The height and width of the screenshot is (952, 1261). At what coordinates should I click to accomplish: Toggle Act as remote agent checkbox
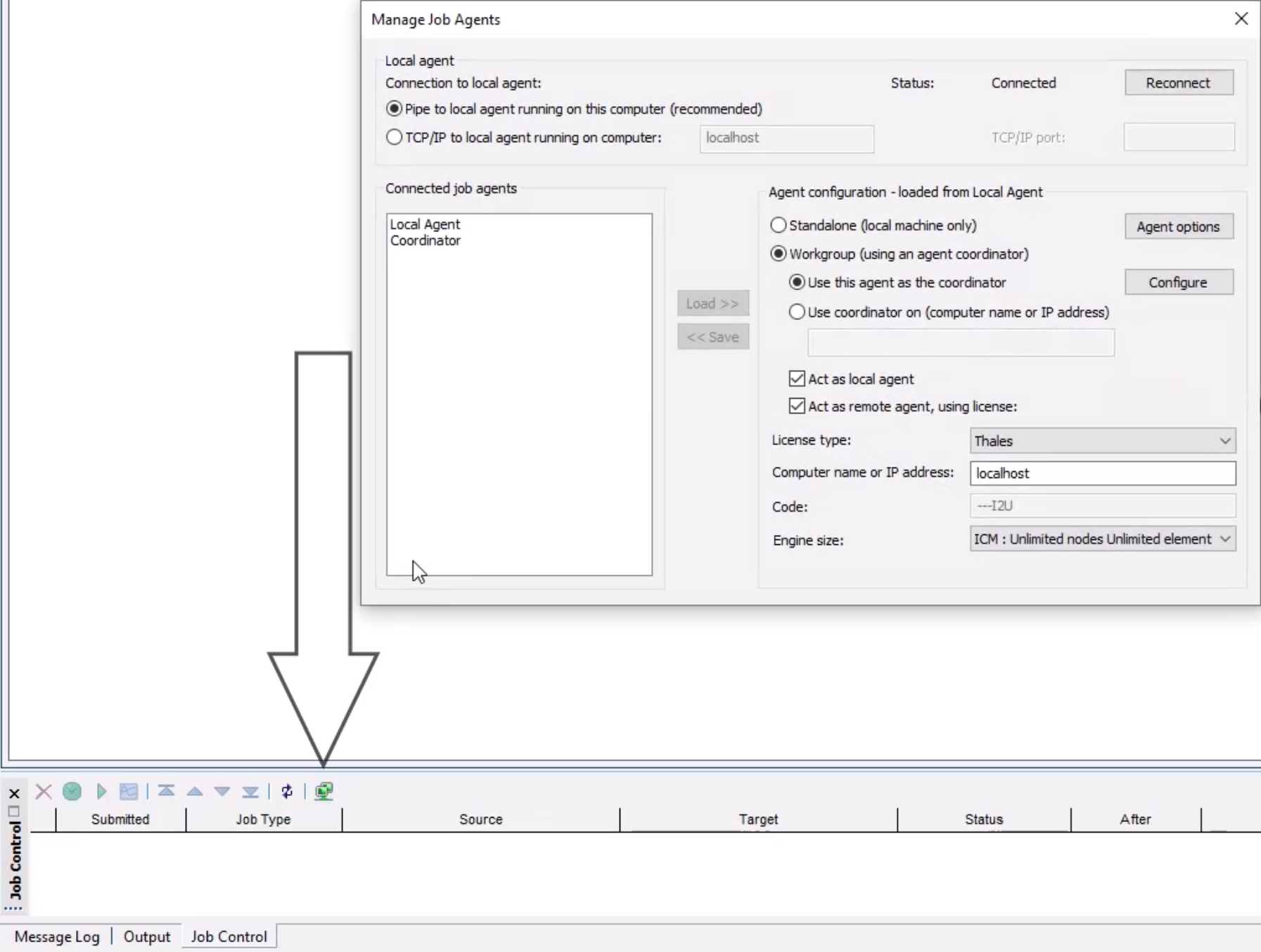click(797, 406)
